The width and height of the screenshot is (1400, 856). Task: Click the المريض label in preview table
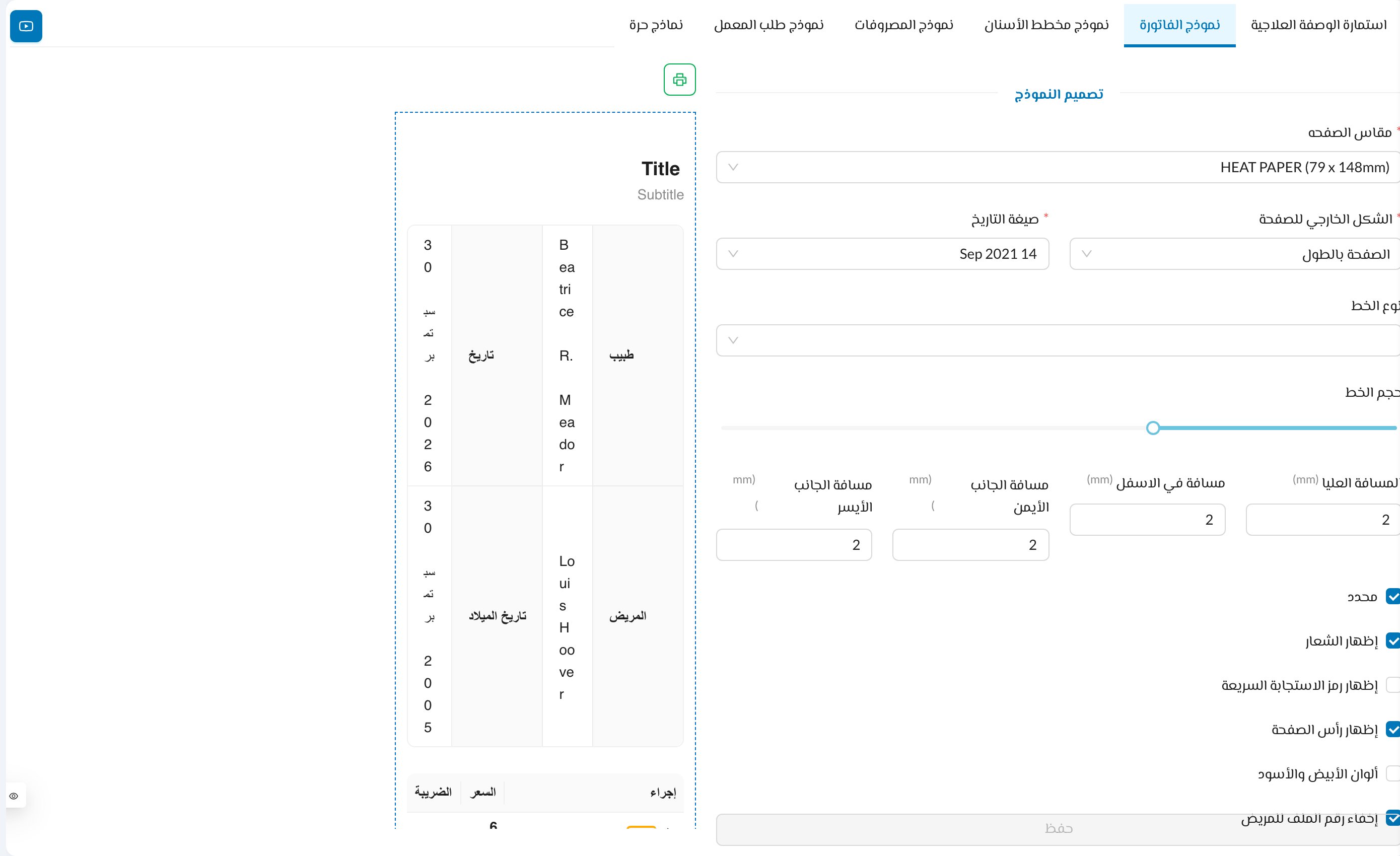[628, 616]
